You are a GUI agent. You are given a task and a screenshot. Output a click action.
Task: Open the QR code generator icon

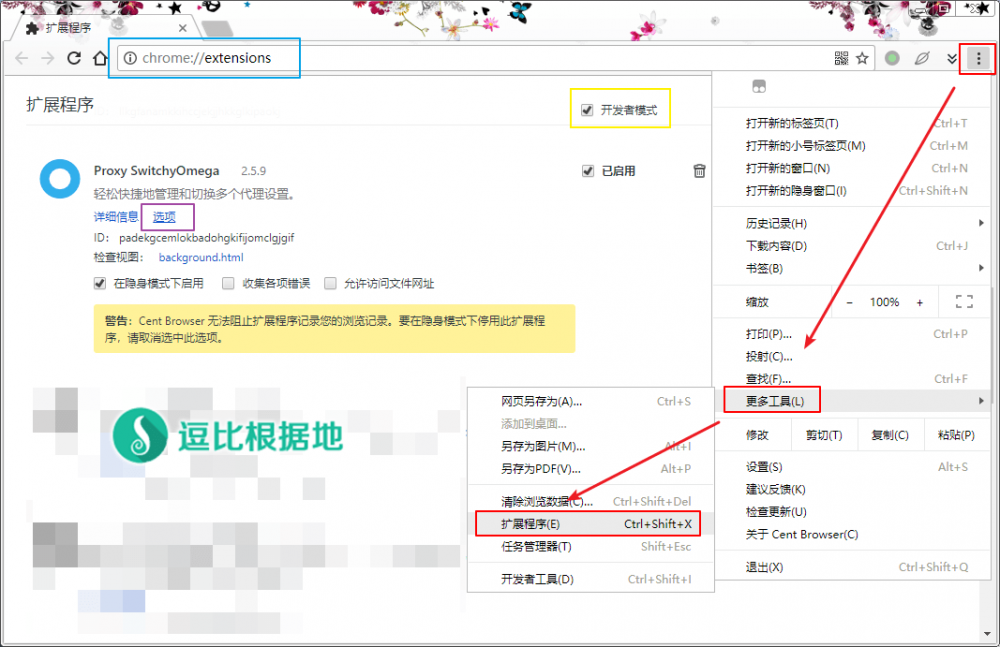(841, 59)
